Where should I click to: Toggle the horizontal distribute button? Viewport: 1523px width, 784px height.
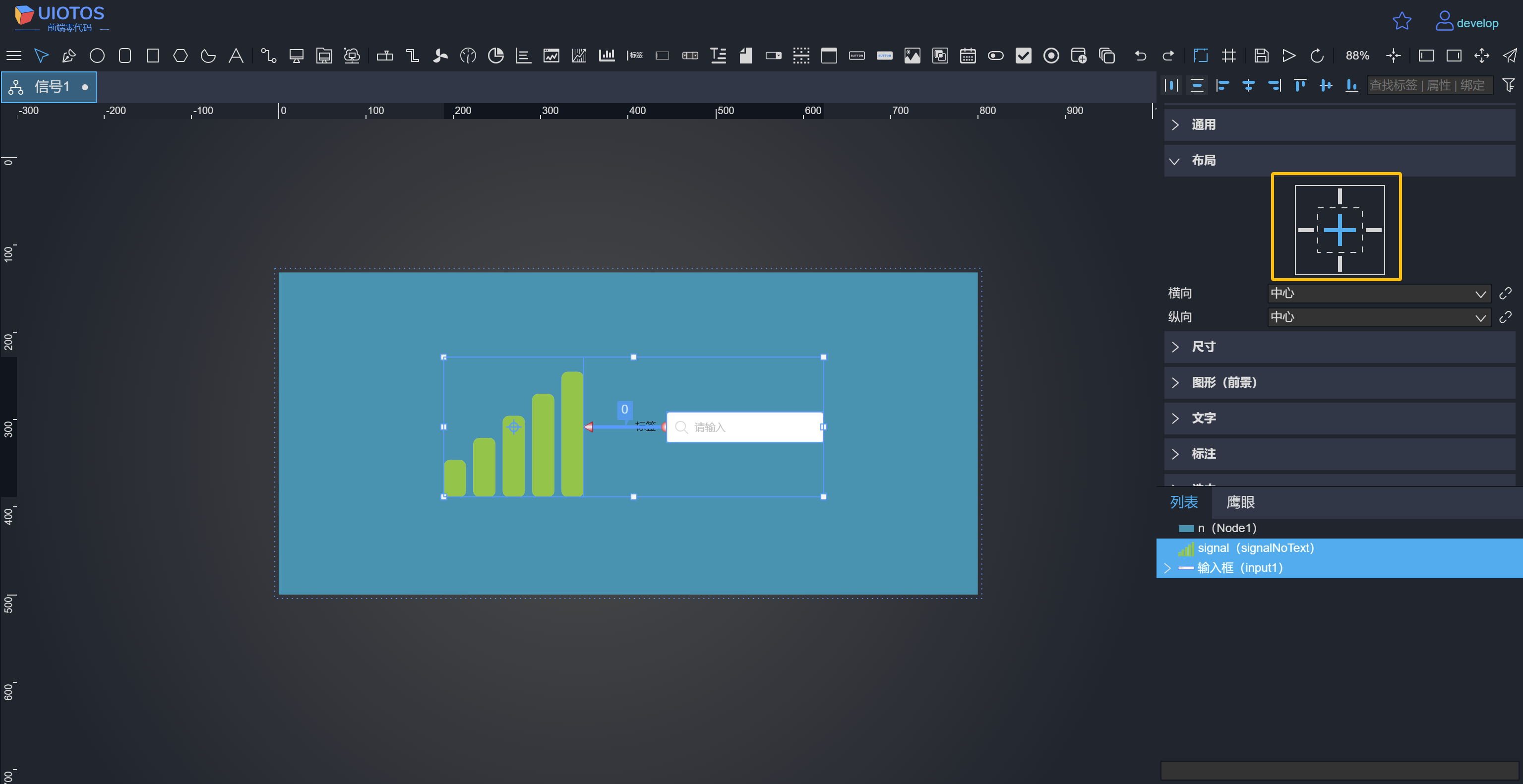point(1171,86)
